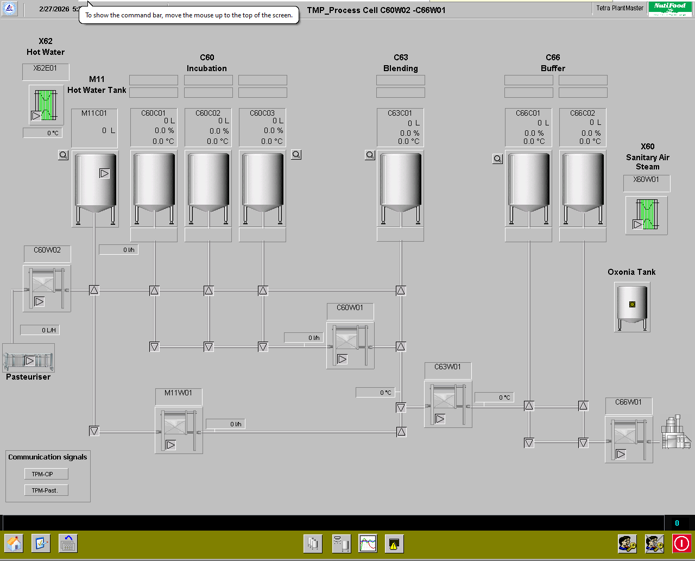Click the red power button in bottom toolbar
Screen dimensions: 695x561
click(681, 543)
